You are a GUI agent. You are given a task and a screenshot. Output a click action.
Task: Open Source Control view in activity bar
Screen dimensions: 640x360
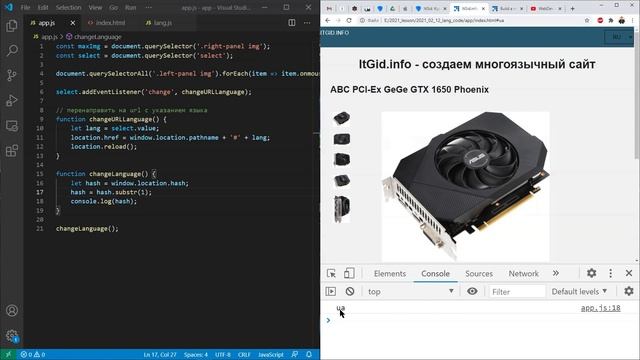(12, 75)
